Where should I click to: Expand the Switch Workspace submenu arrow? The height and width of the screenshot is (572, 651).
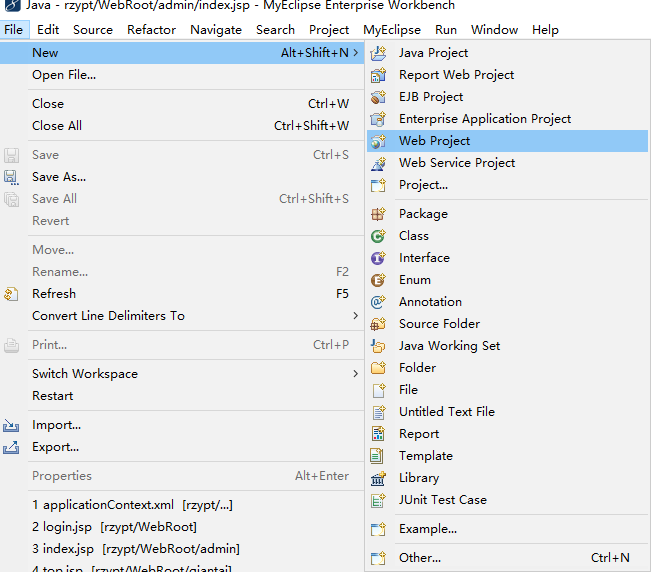(x=355, y=374)
